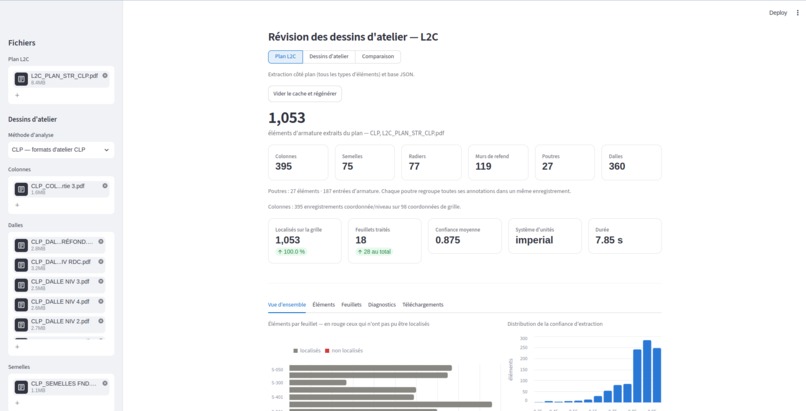Screen dimensions: 806x411
Task: Remove CLP_DALLE NIV 2.pdf from the list
Action: pyautogui.click(x=101, y=321)
